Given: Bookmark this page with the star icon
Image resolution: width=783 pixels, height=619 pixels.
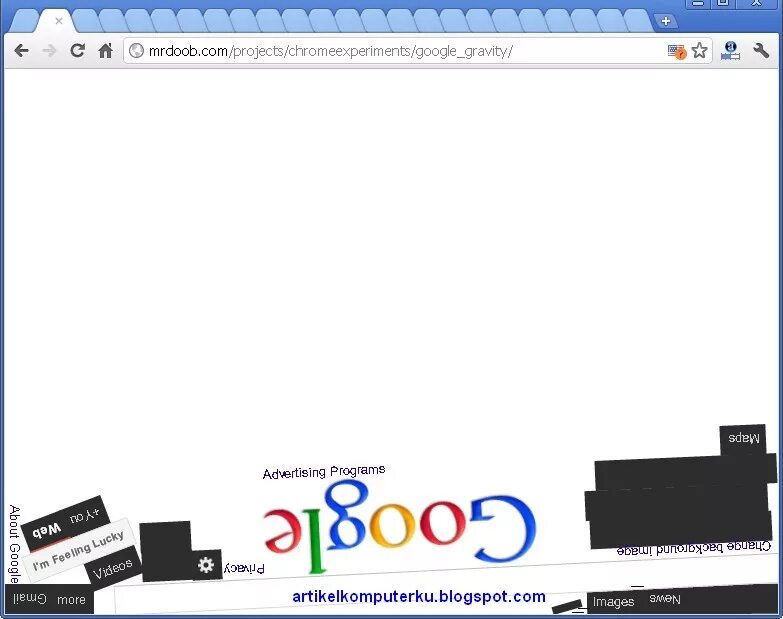Looking at the screenshot, I should (x=700, y=50).
